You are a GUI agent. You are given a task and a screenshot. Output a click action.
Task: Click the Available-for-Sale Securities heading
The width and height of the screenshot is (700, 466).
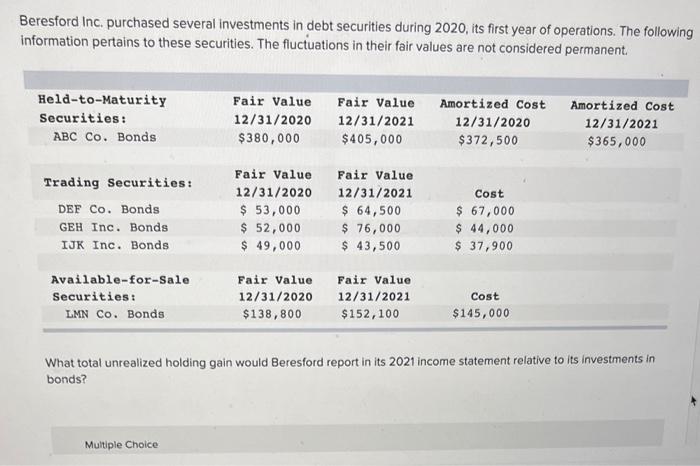tap(119, 288)
